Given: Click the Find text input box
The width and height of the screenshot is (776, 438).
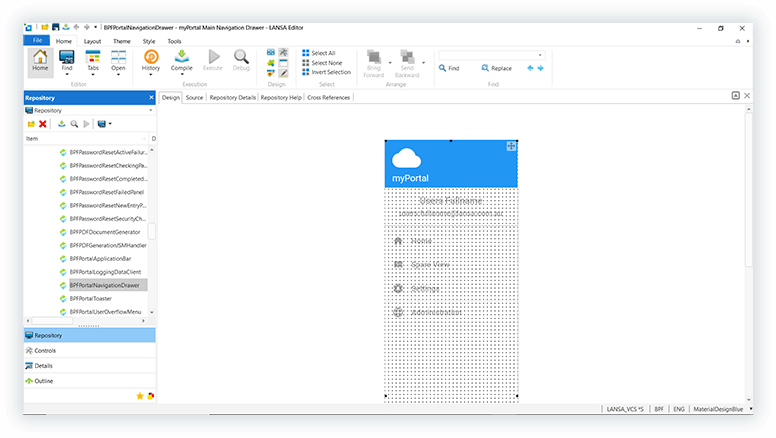Looking at the screenshot, I should 491,55.
